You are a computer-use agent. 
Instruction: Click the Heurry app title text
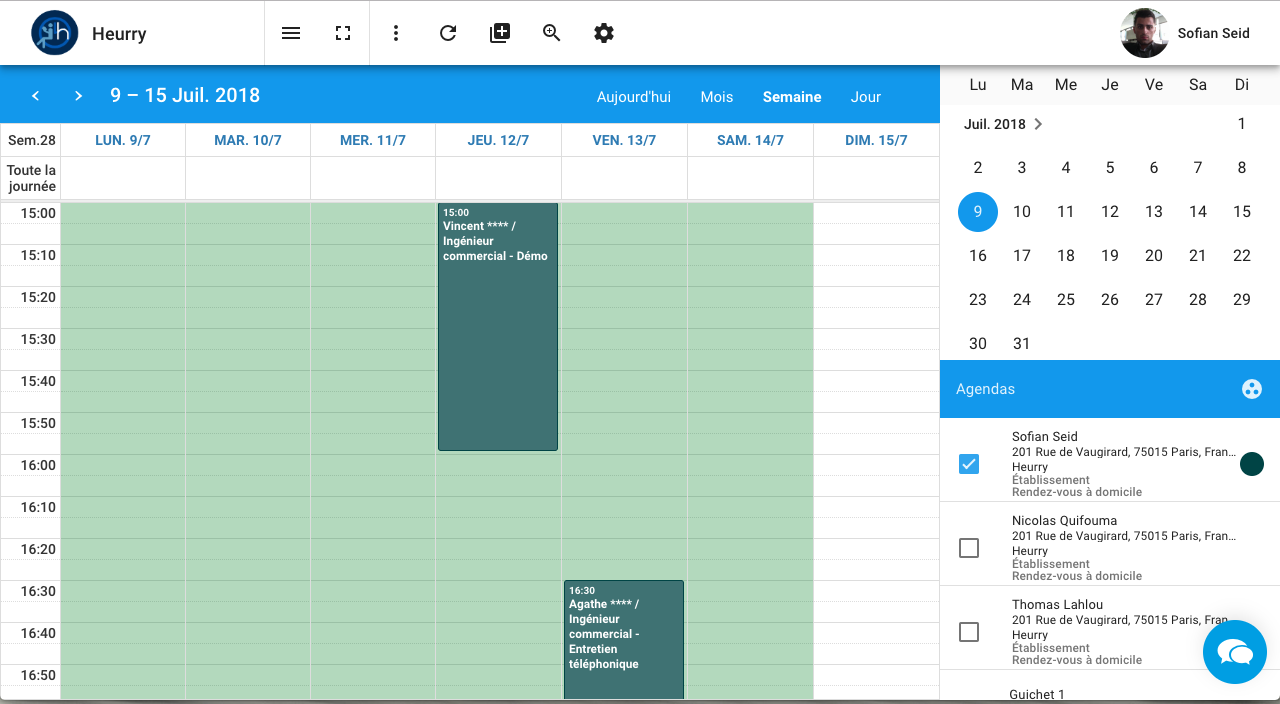119,34
